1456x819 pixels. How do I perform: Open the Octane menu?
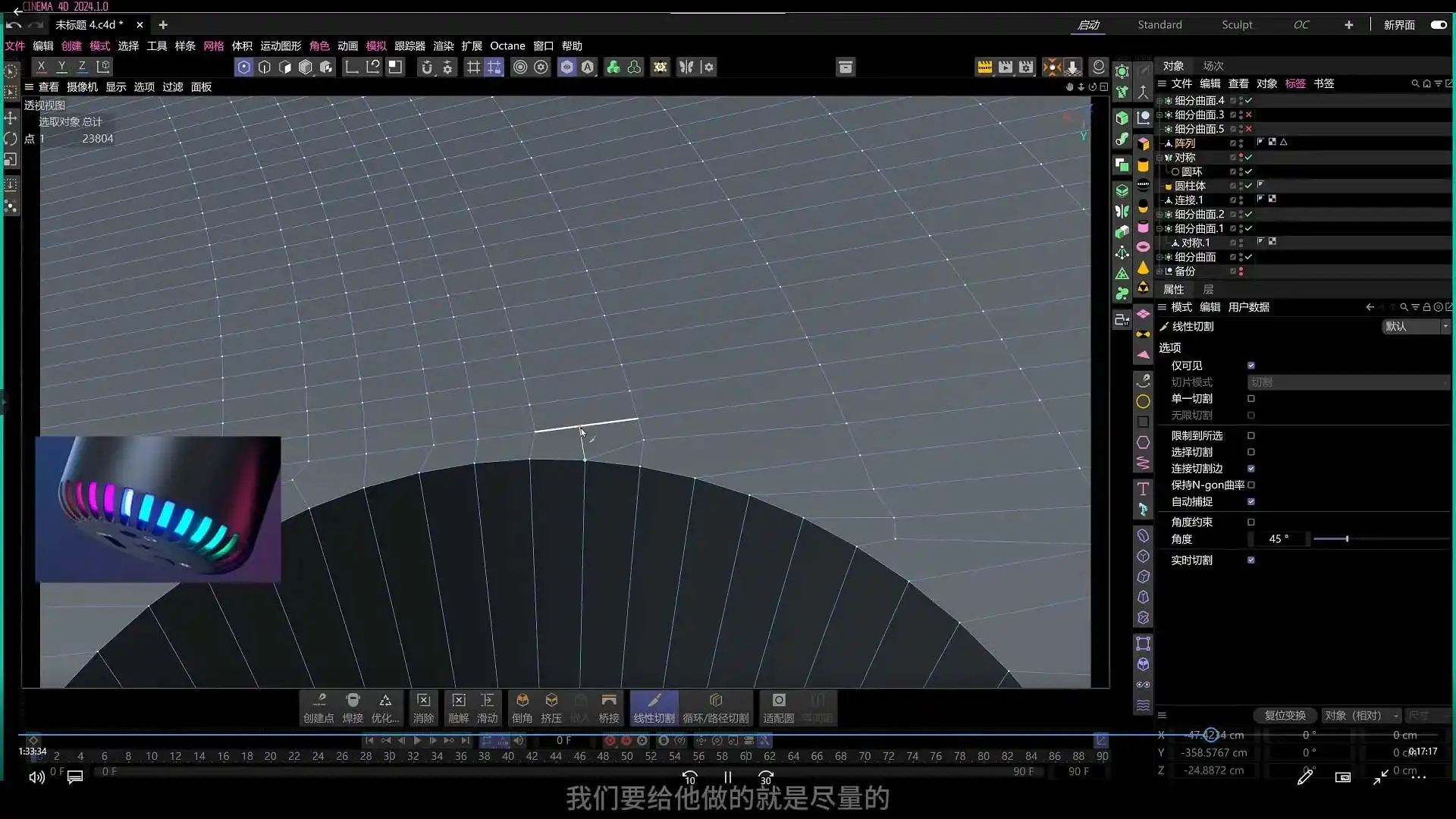tap(507, 45)
